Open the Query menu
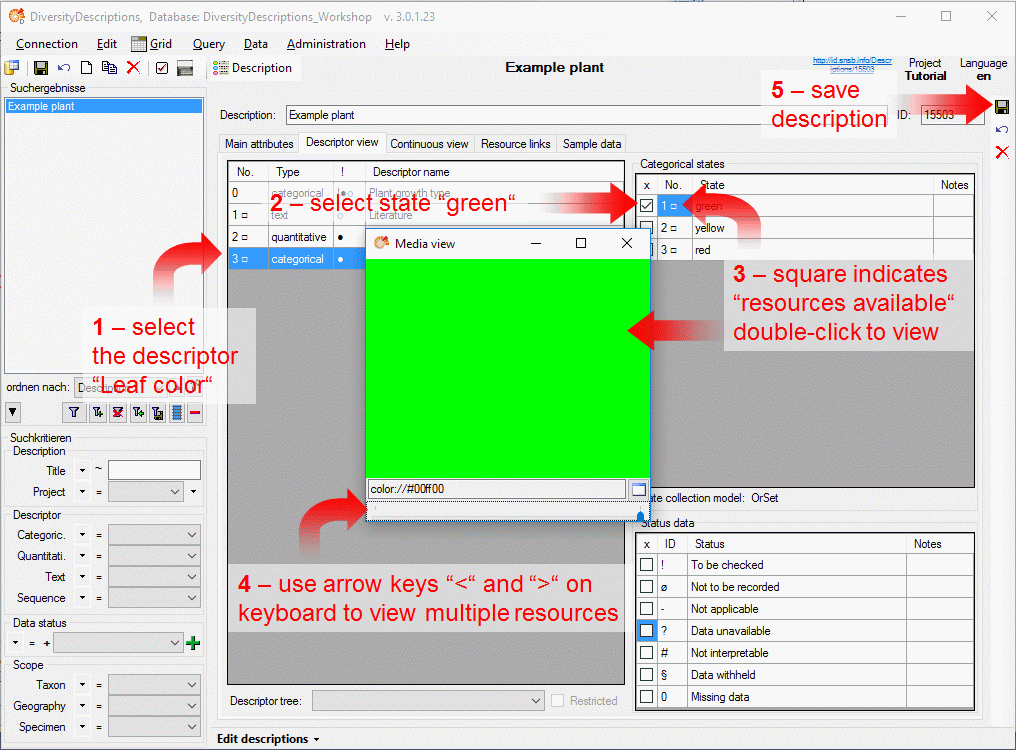The width and height of the screenshot is (1016, 750). coord(209,43)
